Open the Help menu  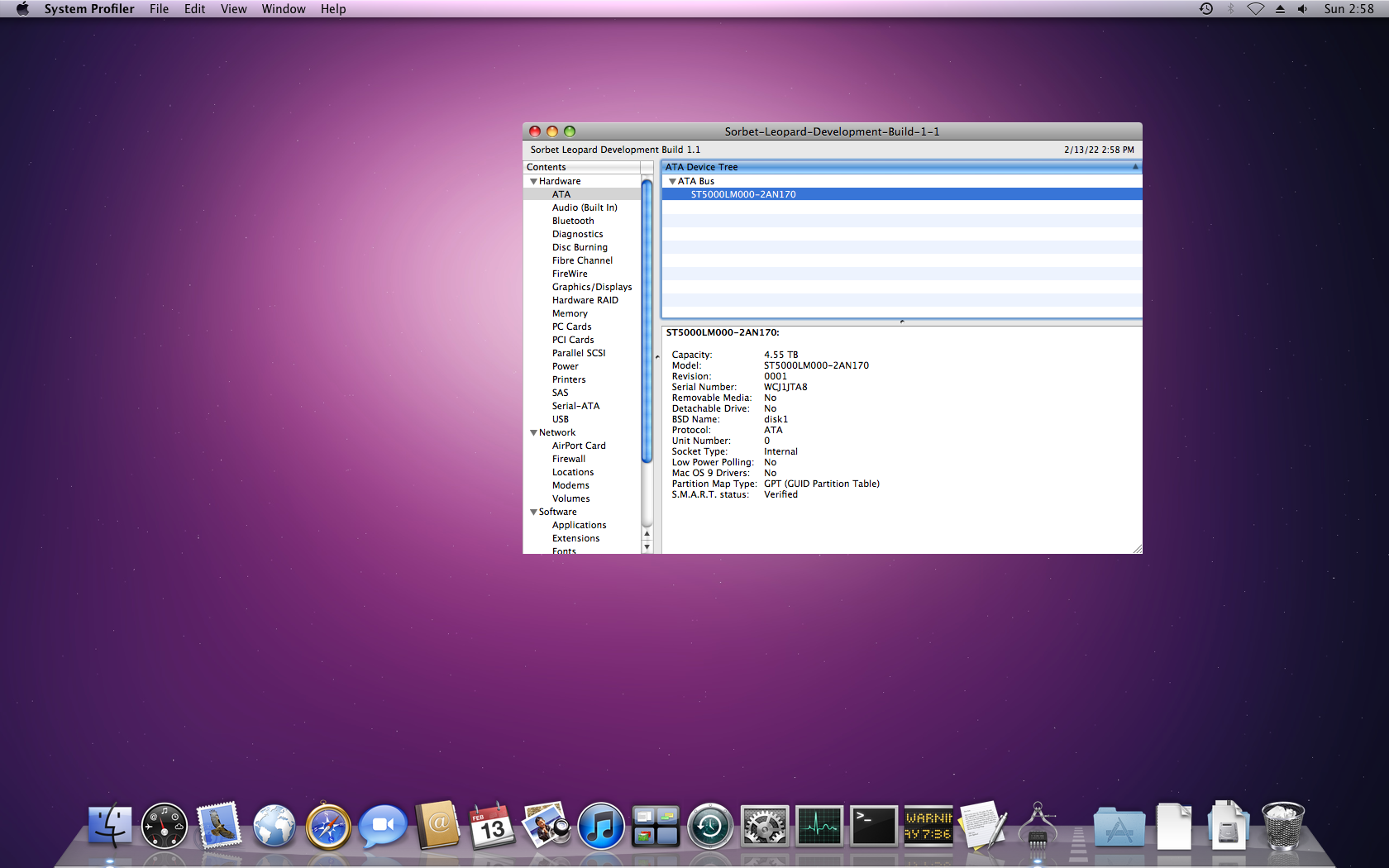(x=333, y=9)
